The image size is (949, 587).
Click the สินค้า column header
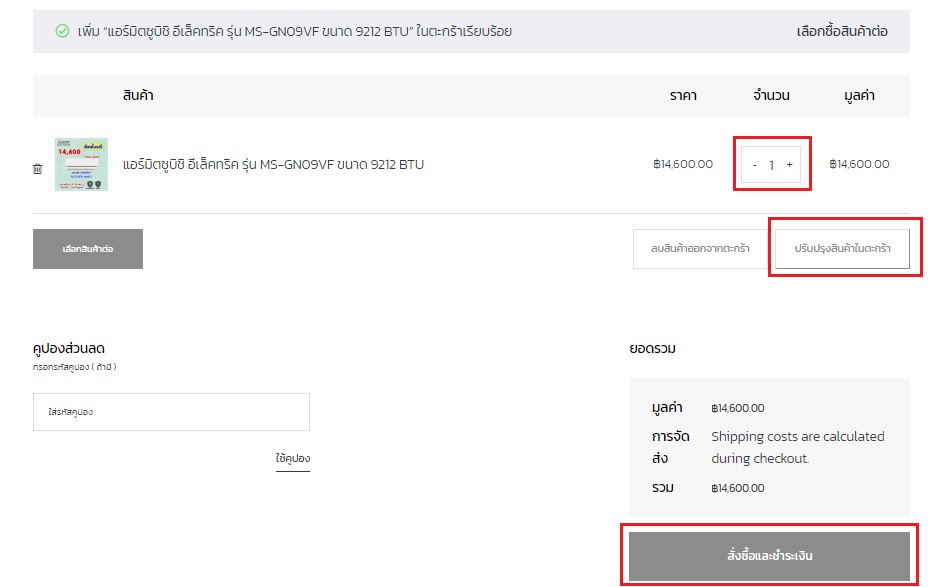coord(138,96)
